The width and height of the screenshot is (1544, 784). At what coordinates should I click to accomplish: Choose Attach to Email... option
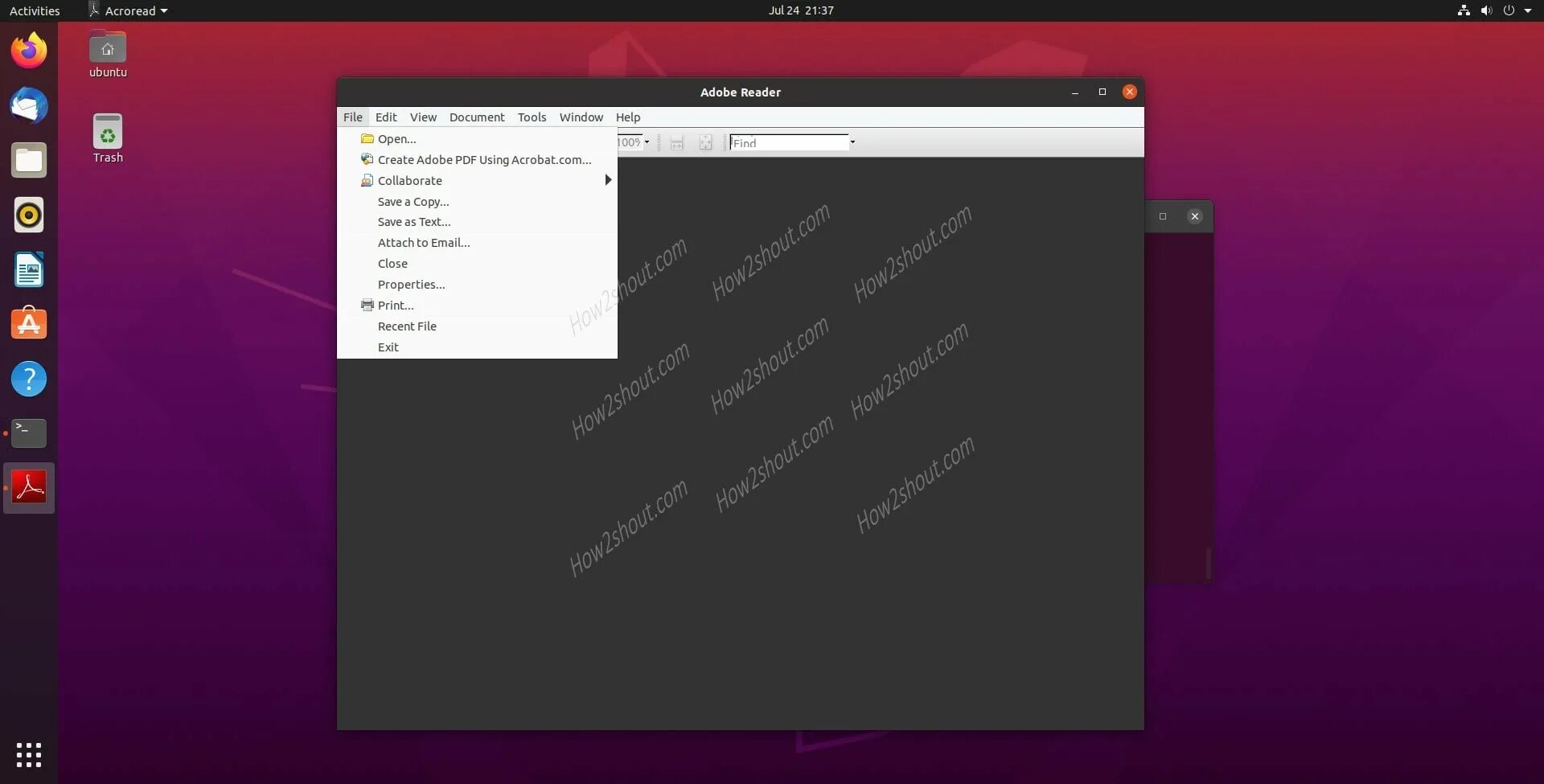477,243
